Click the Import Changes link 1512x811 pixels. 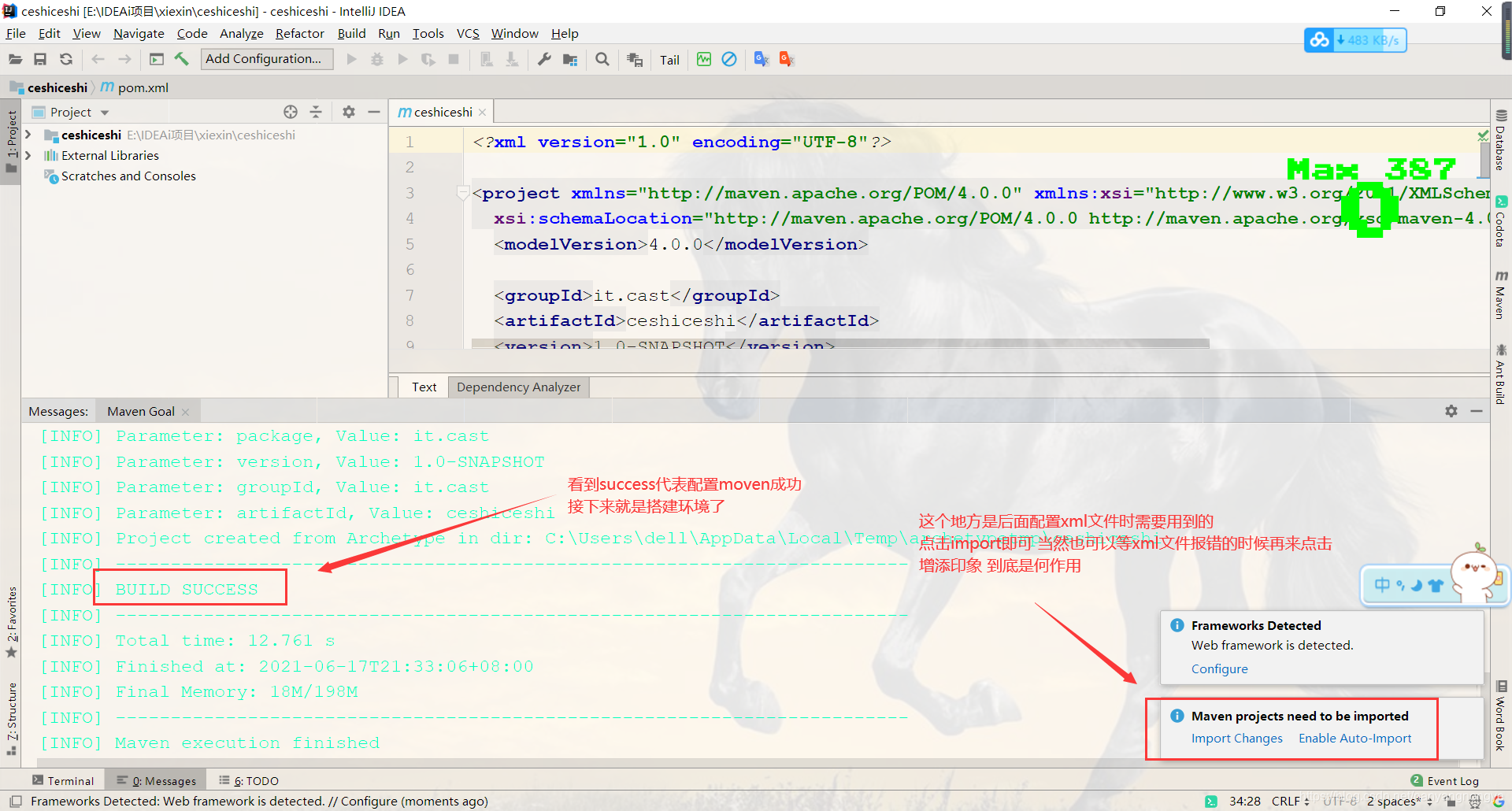pos(1236,739)
